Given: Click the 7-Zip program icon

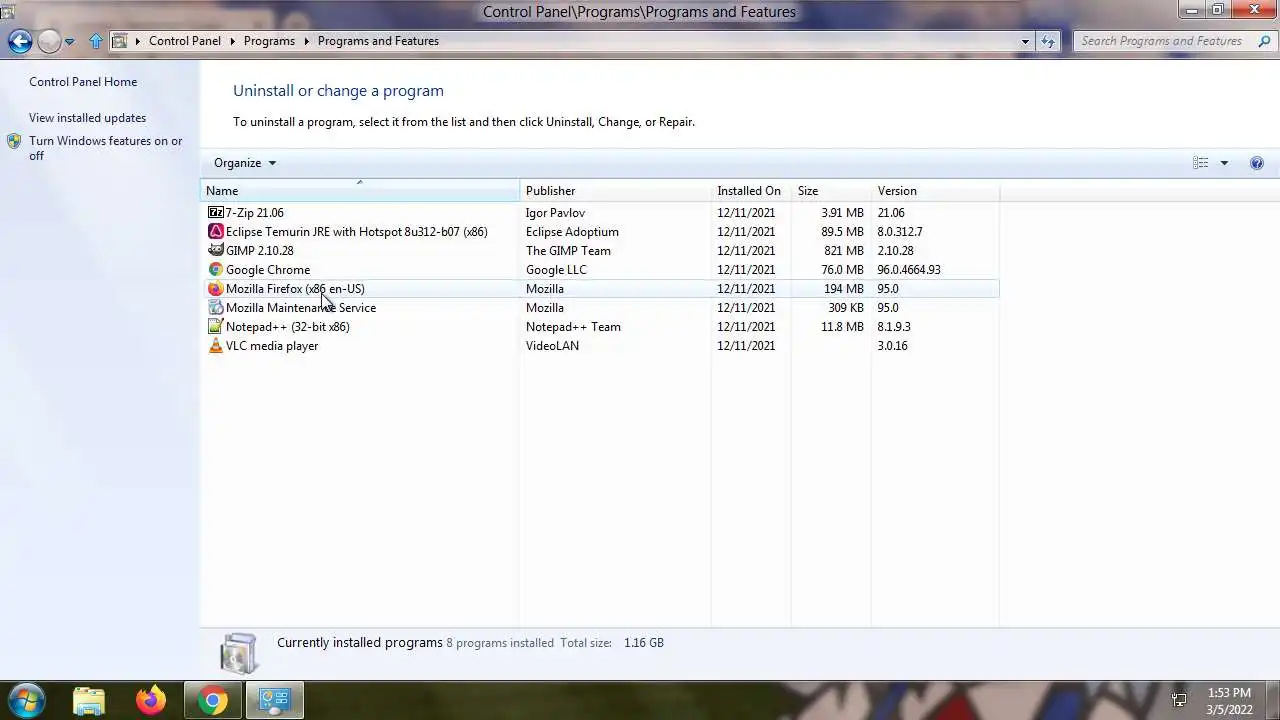Looking at the screenshot, I should pos(215,212).
